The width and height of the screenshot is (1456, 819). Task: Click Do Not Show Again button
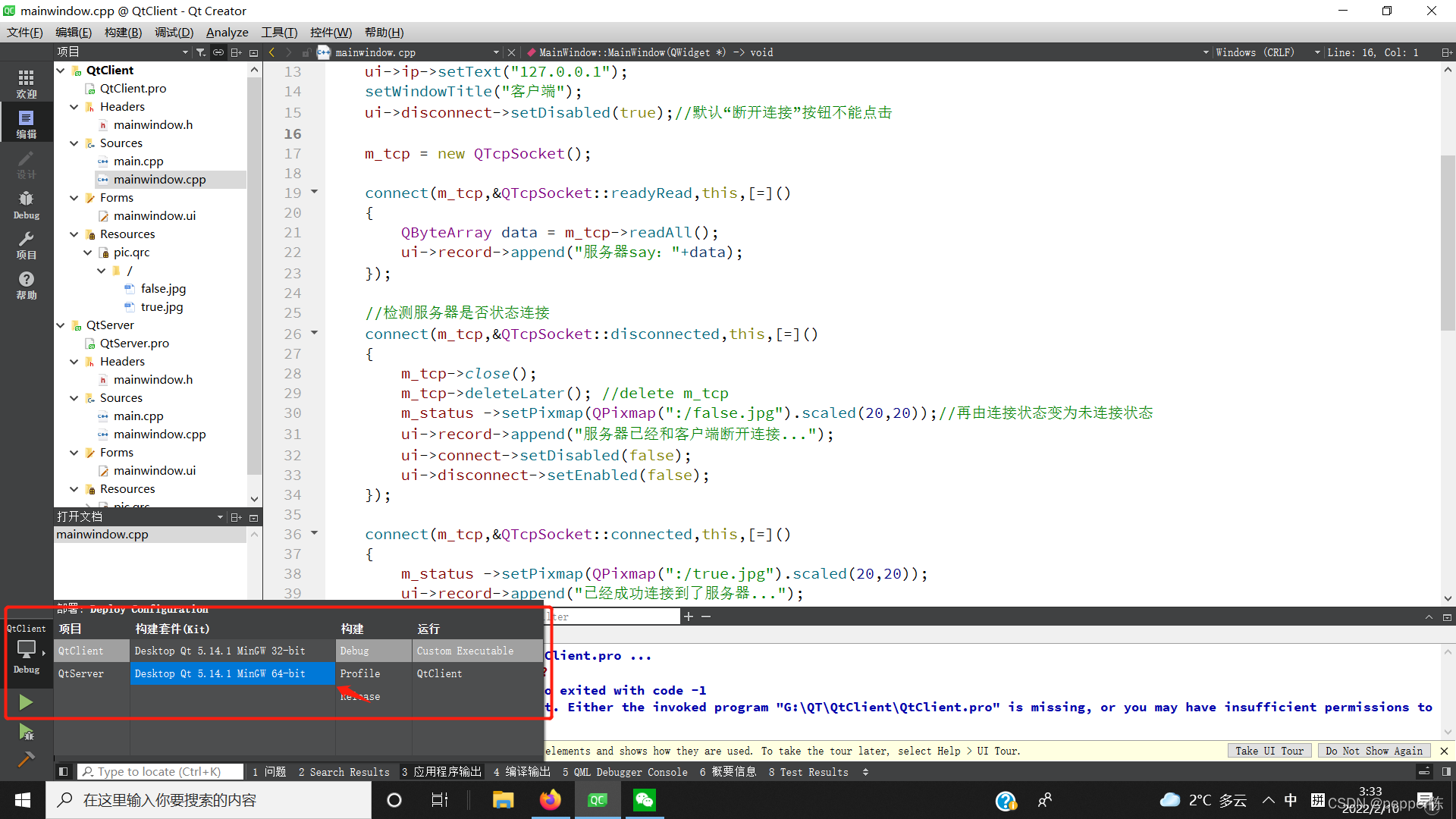tap(1374, 751)
